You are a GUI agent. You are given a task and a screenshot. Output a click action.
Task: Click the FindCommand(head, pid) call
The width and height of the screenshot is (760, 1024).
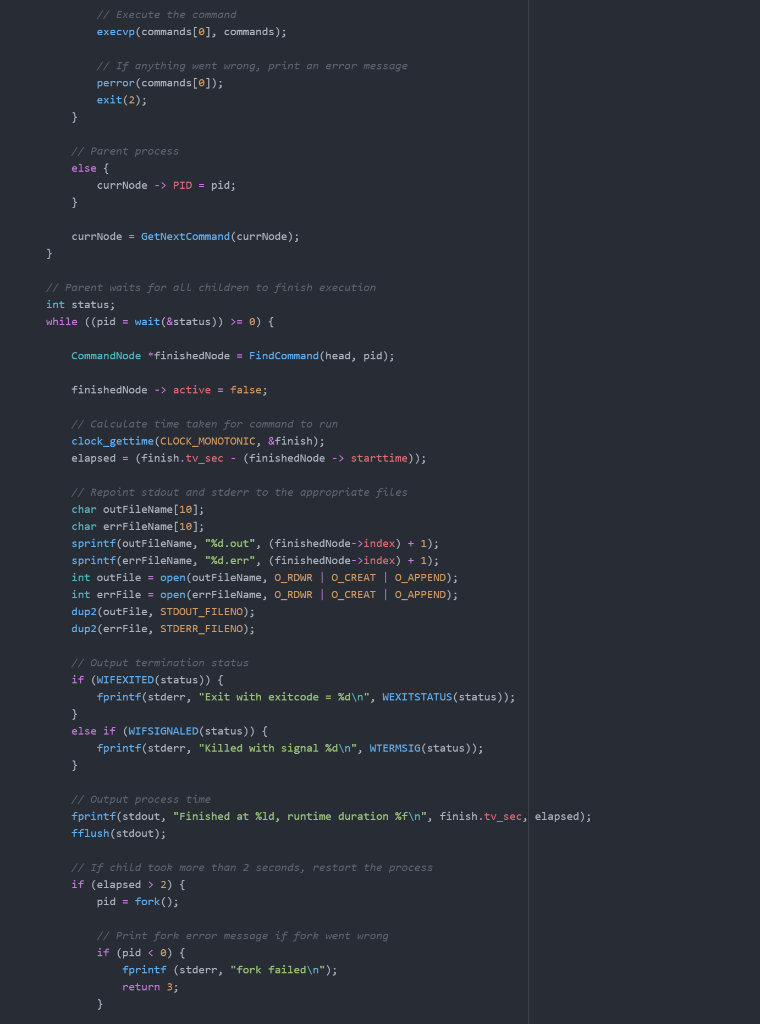[x=322, y=355]
